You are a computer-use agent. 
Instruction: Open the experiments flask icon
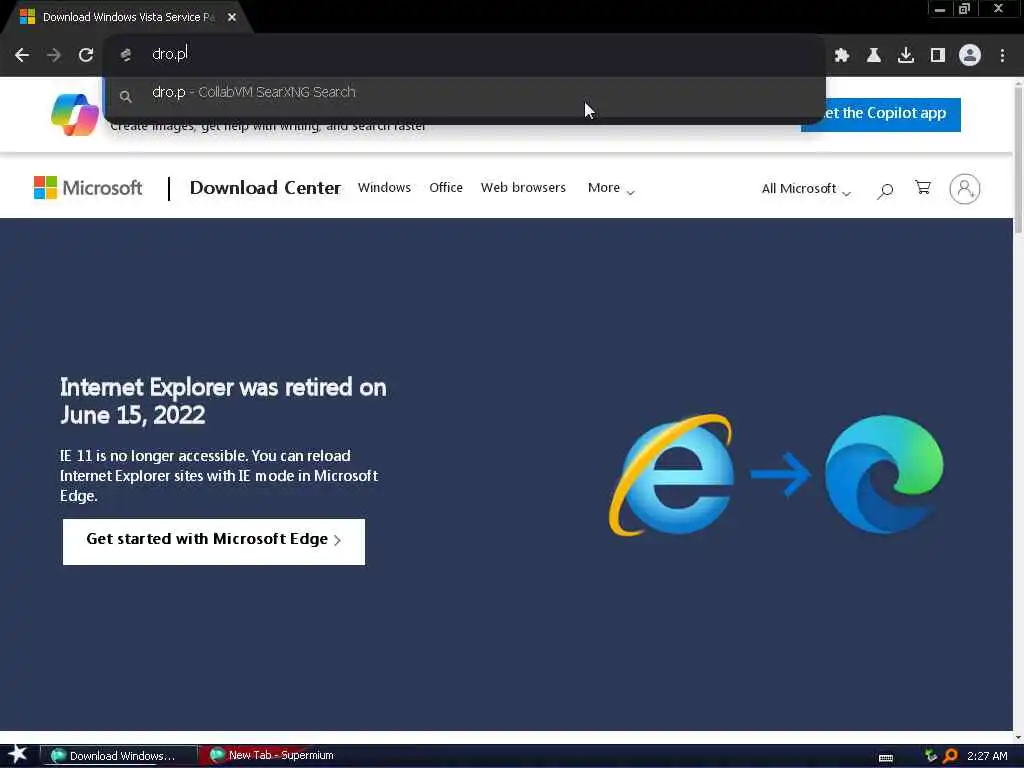click(x=873, y=55)
